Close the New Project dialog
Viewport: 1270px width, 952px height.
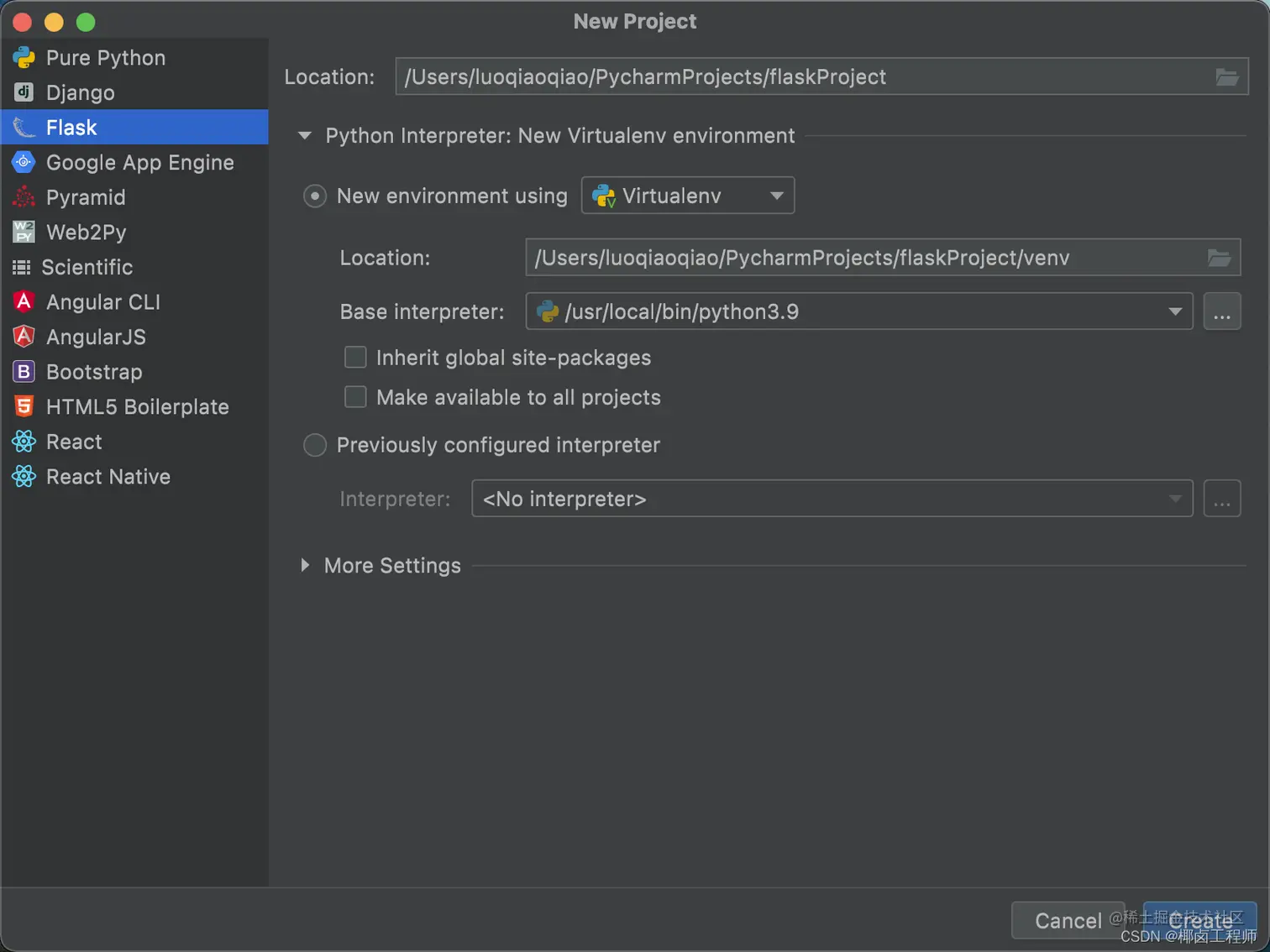click(23, 23)
